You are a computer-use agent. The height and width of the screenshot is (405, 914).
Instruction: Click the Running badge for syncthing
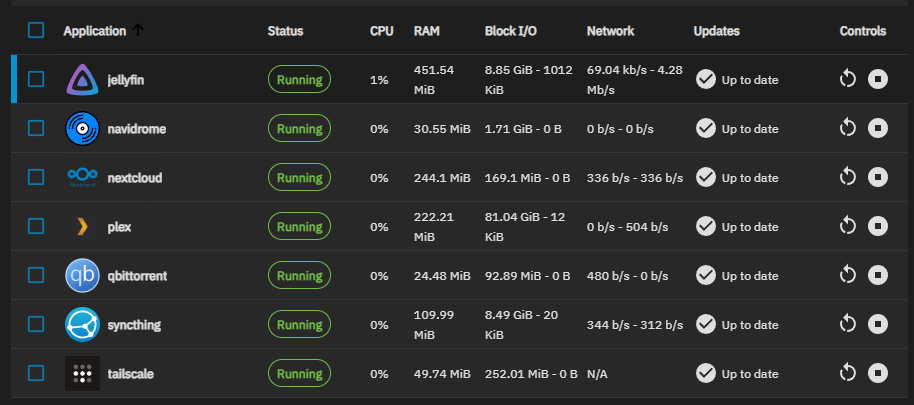(x=299, y=325)
